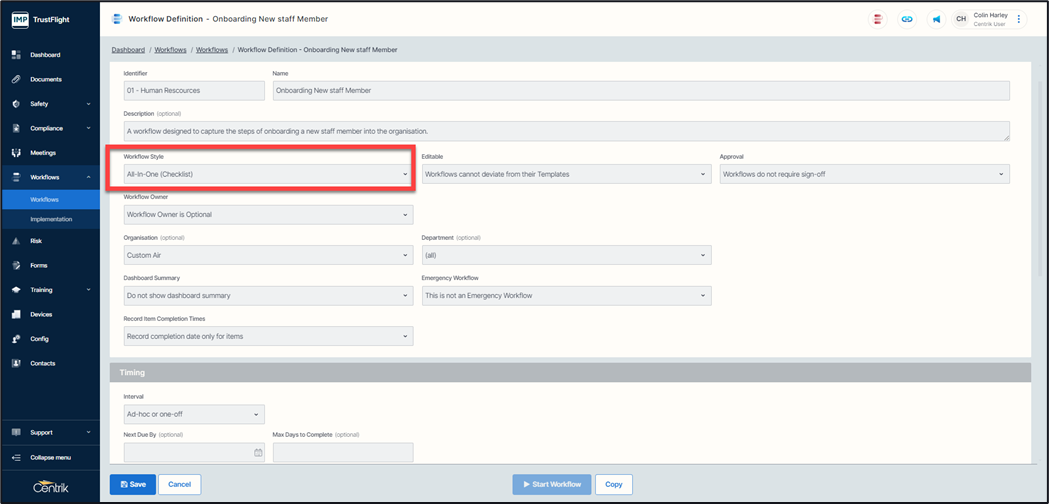Open the Documents paperclip icon
The height and width of the screenshot is (504, 1049).
(16, 79)
